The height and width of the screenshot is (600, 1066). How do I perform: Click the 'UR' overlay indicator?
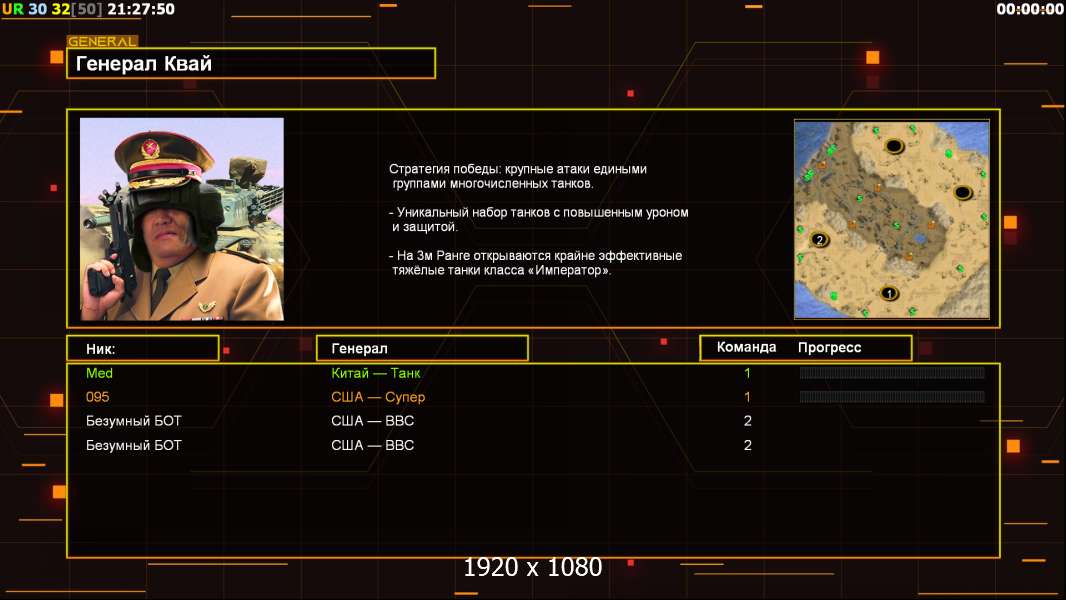[12, 9]
